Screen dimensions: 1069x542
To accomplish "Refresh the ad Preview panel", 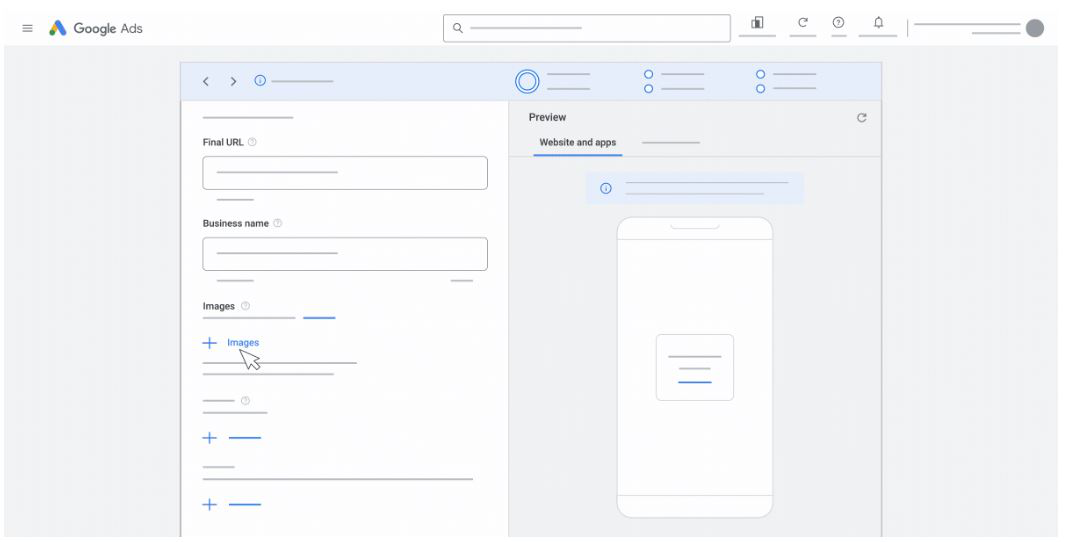I will pos(862,118).
